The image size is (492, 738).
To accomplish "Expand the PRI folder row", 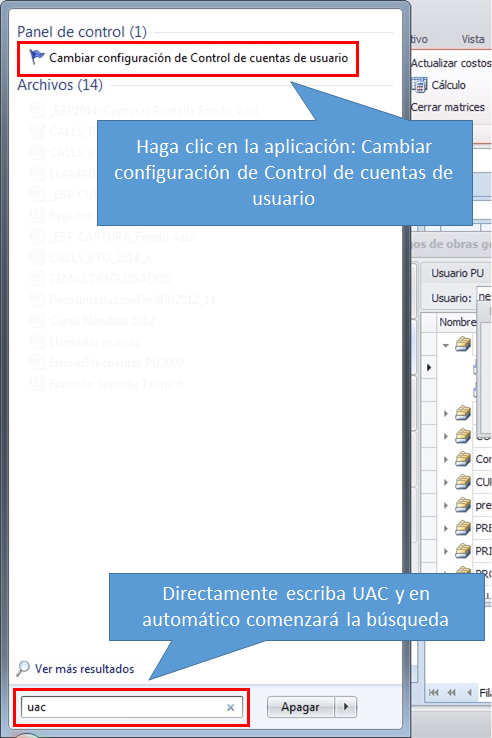I will 446,551.
